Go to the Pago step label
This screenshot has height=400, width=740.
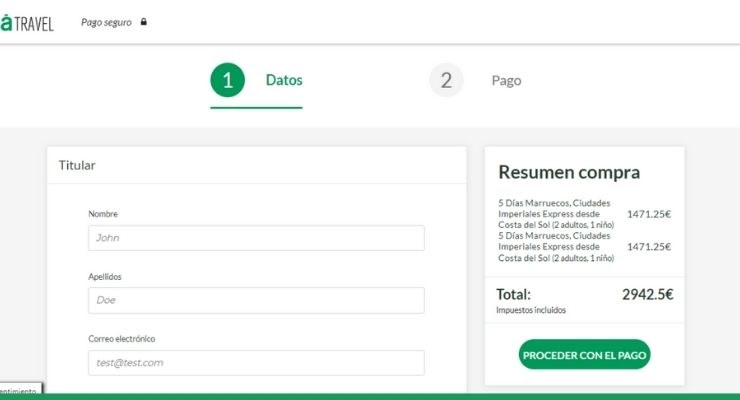506,81
